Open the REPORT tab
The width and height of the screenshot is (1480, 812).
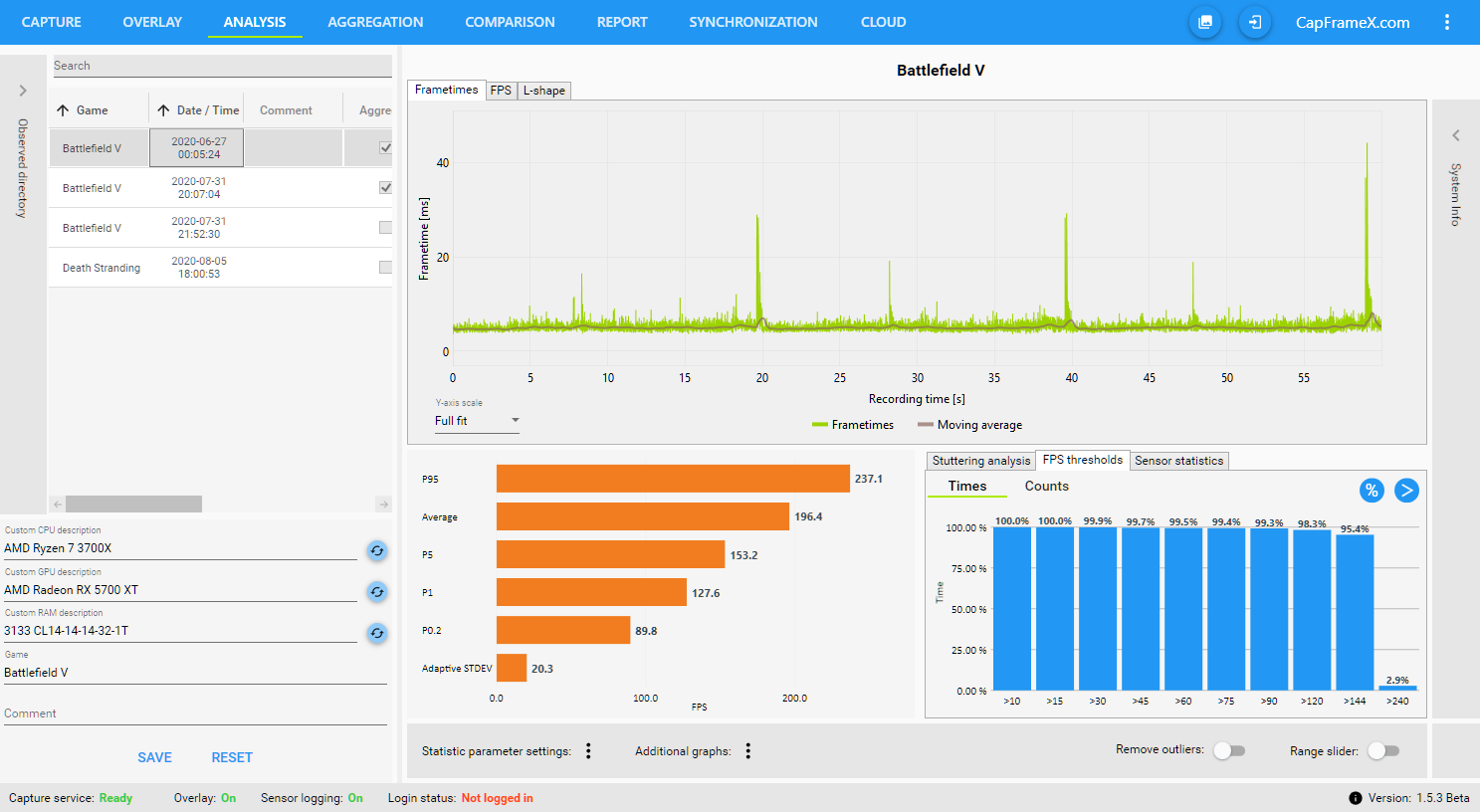point(622,22)
